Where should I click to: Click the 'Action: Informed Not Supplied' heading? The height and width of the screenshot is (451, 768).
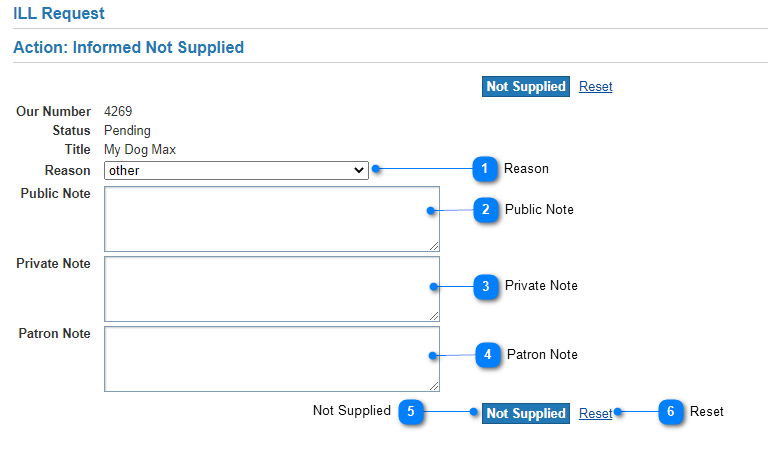[128, 47]
